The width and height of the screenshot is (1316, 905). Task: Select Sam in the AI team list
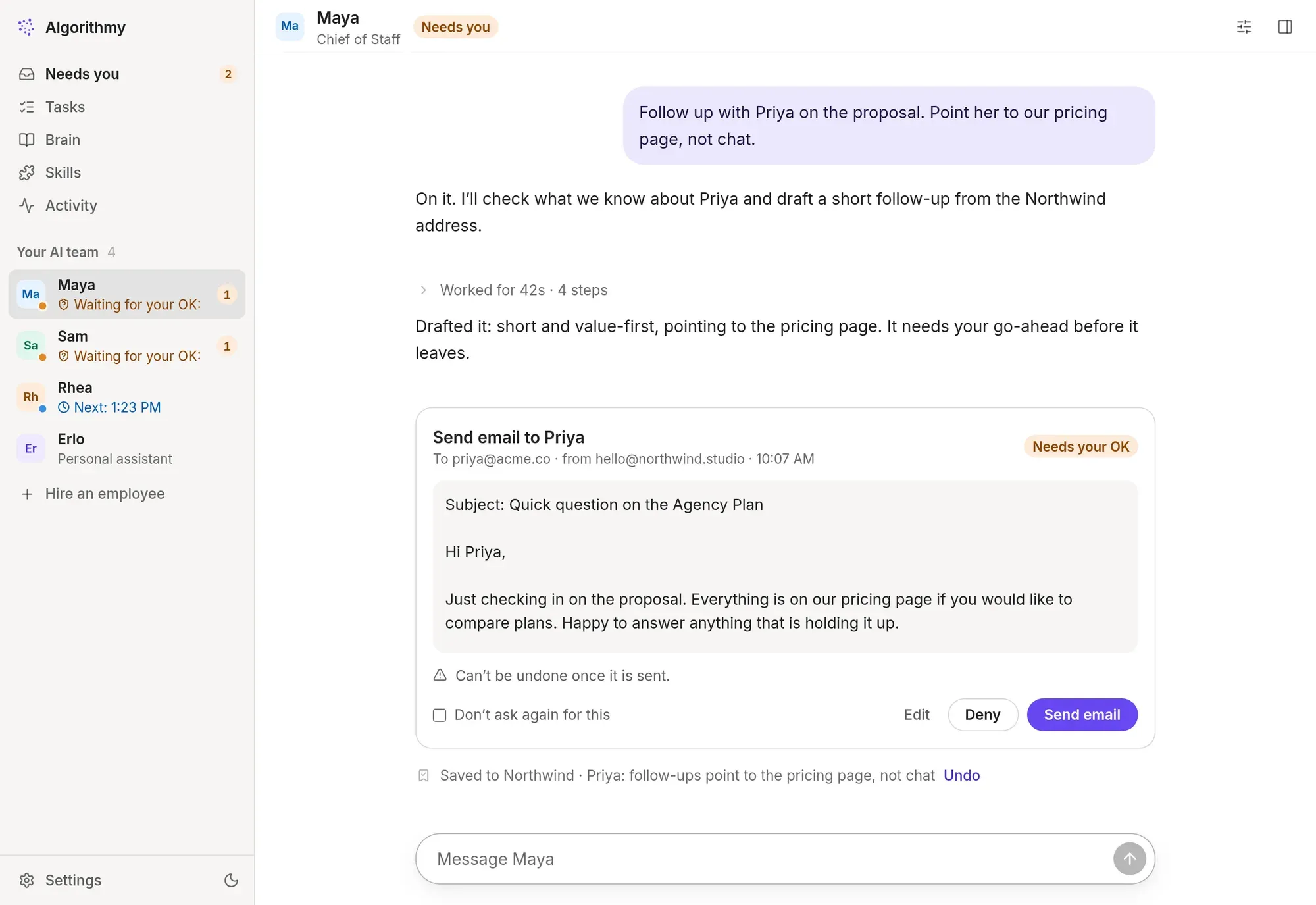pos(127,346)
